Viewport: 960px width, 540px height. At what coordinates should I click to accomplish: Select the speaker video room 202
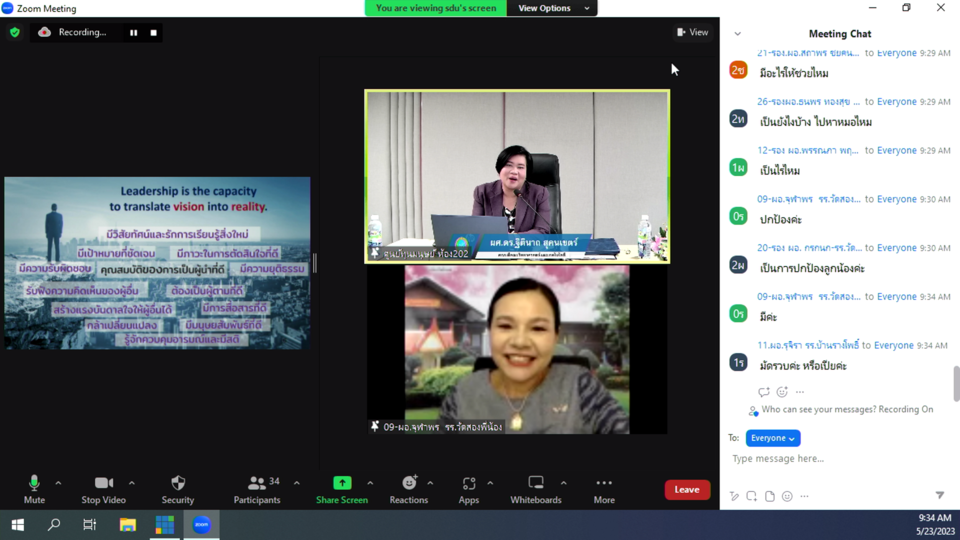[x=517, y=176]
